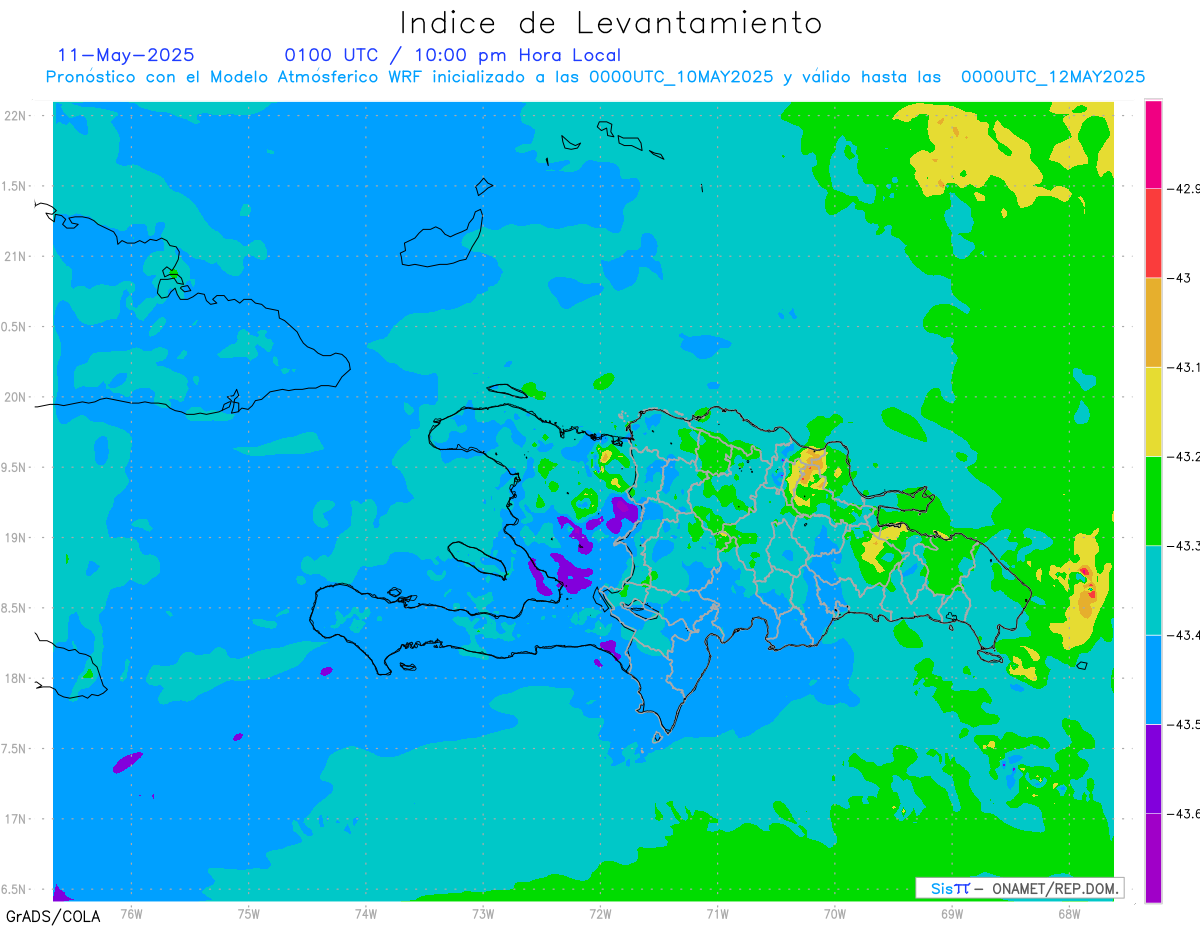
Task: Select the violet legend swatch between -43.5 and -43.6
Action: (1153, 768)
